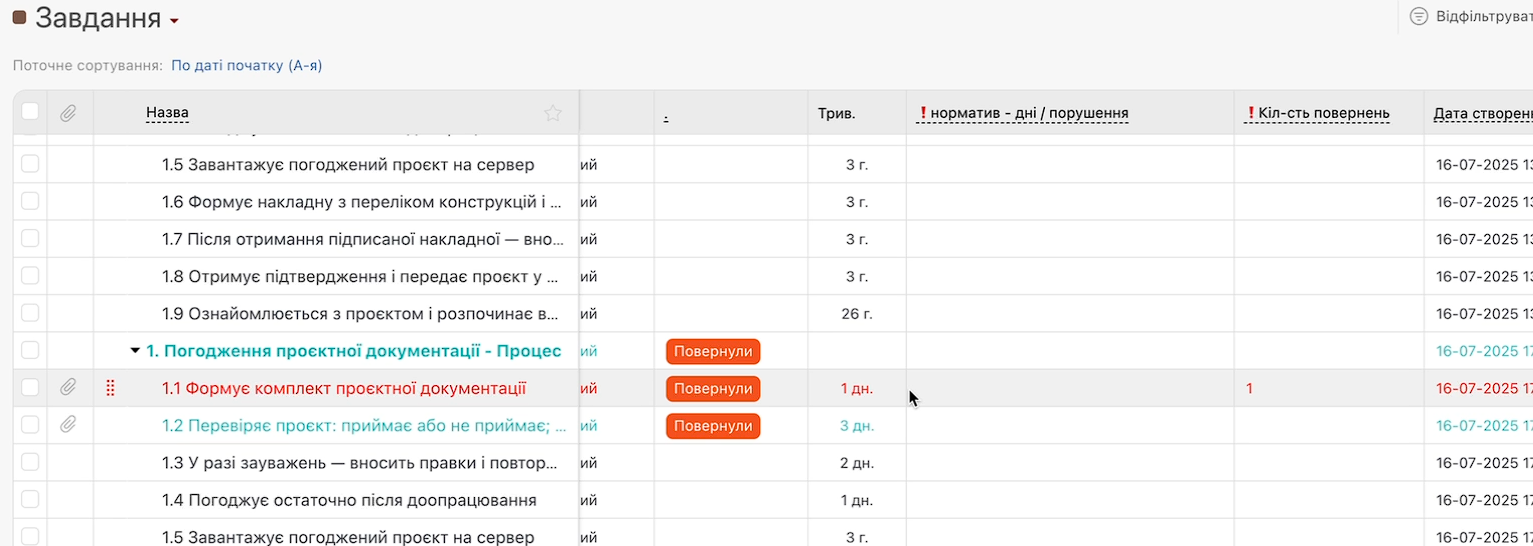The image size is (1533, 546).
Task: Click paperclip icon on row 1.1 Формує комплект
Action: pos(68,388)
